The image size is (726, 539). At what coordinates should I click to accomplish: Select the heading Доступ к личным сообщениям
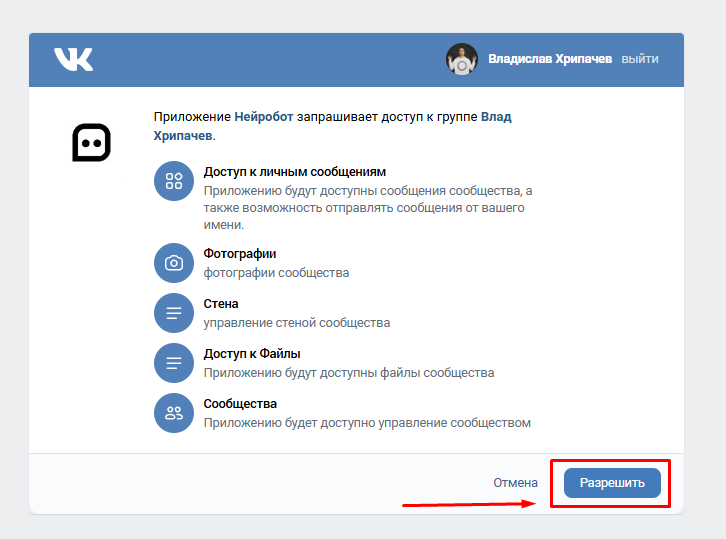tap(294, 172)
